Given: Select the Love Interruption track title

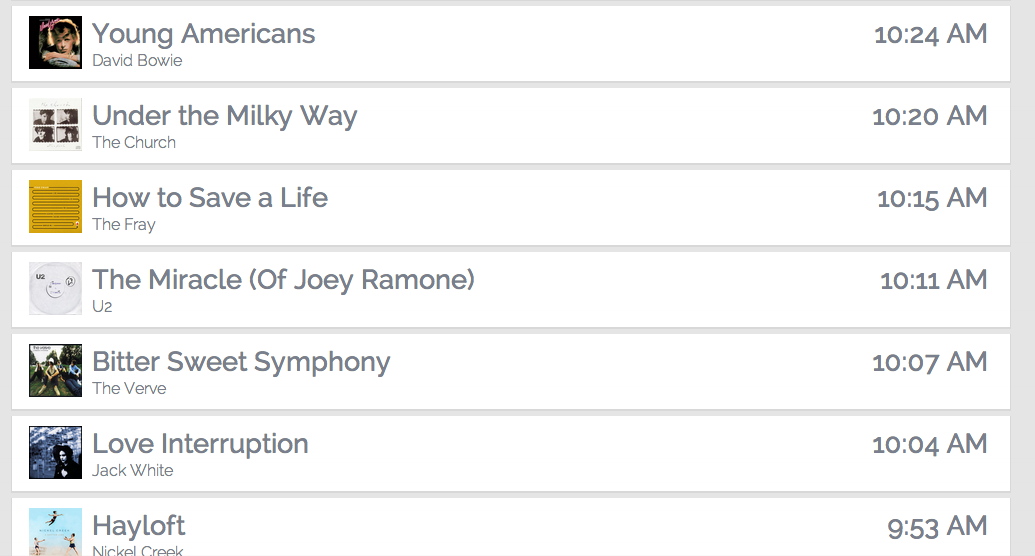Looking at the screenshot, I should (200, 444).
